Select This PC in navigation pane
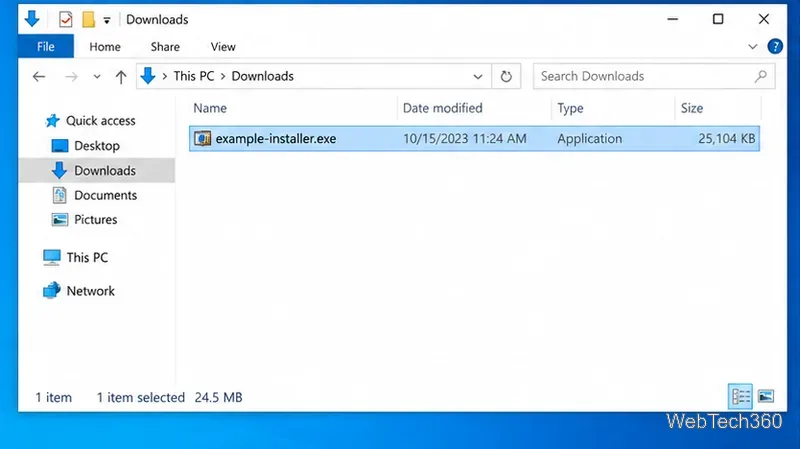The image size is (800, 449). click(87, 258)
